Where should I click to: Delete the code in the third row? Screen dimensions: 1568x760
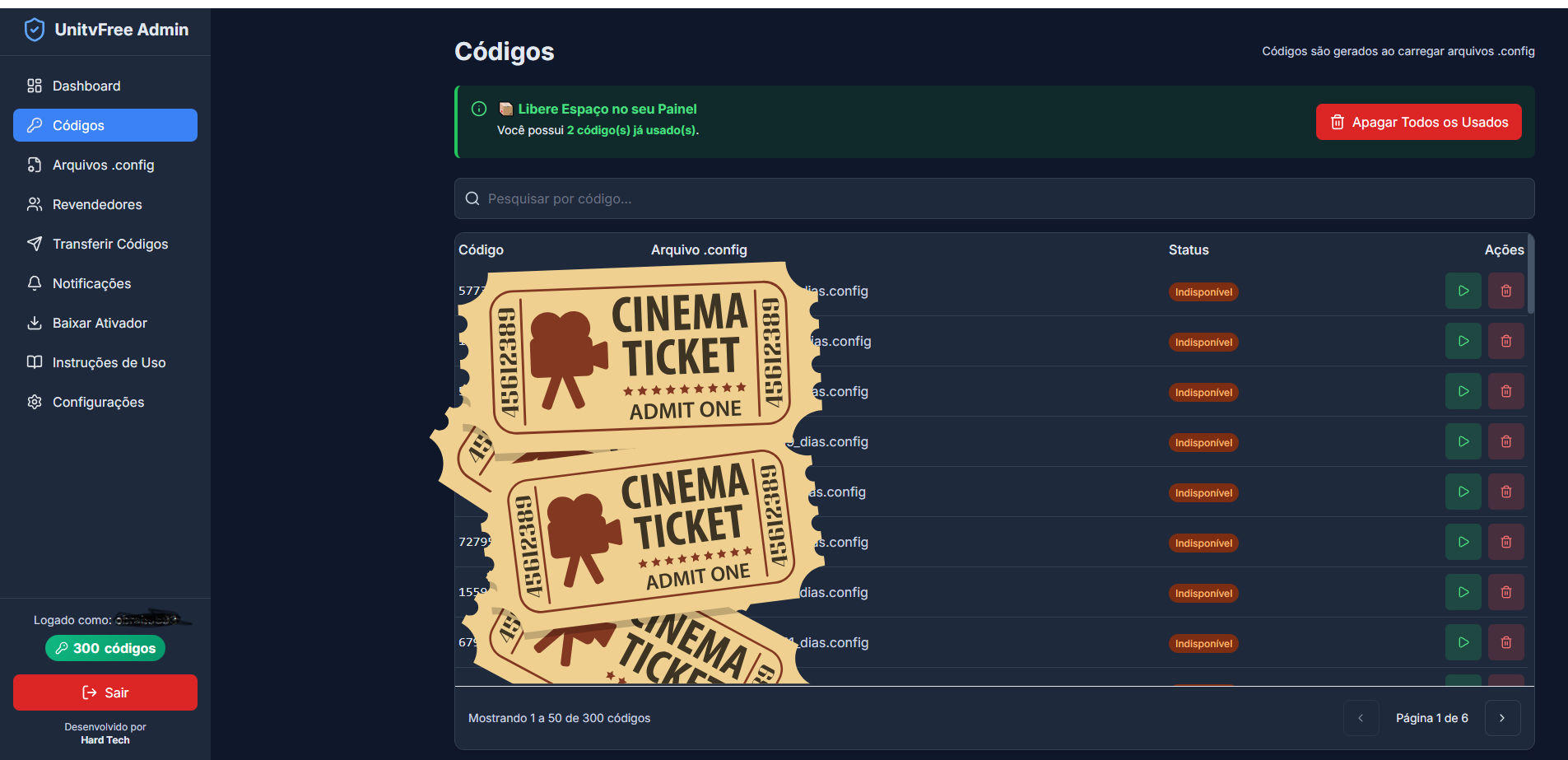point(1505,391)
